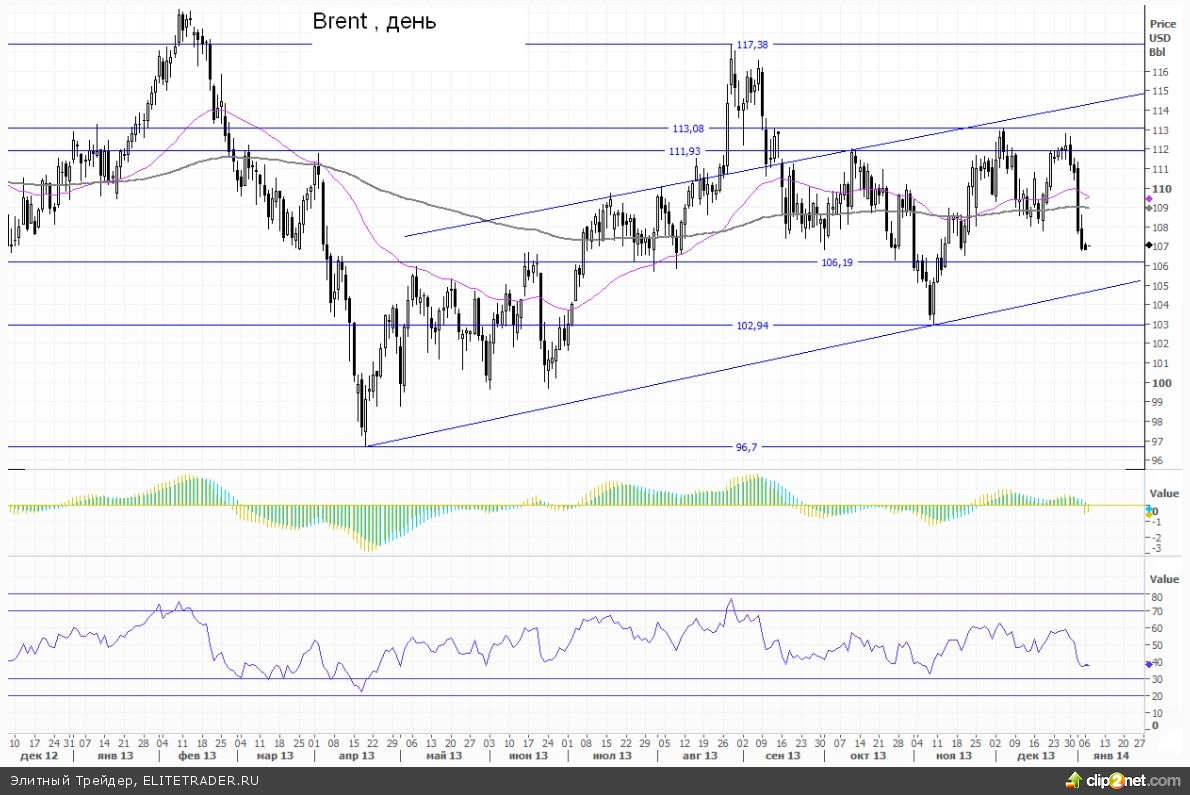This screenshot has width=1190, height=795.
Task: Click the blue diamond marker on oscillator axis
Action: [1149, 663]
